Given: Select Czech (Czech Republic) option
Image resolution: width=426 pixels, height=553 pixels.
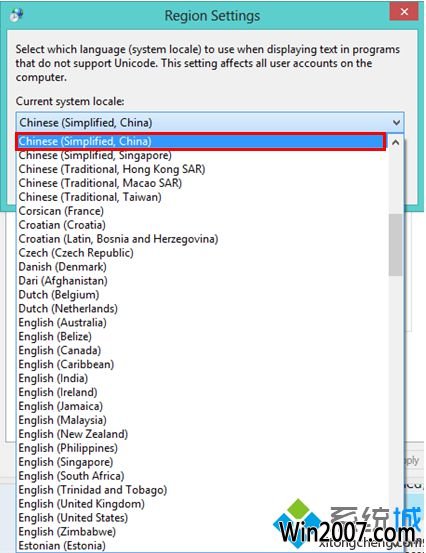Looking at the screenshot, I should 201,253.
